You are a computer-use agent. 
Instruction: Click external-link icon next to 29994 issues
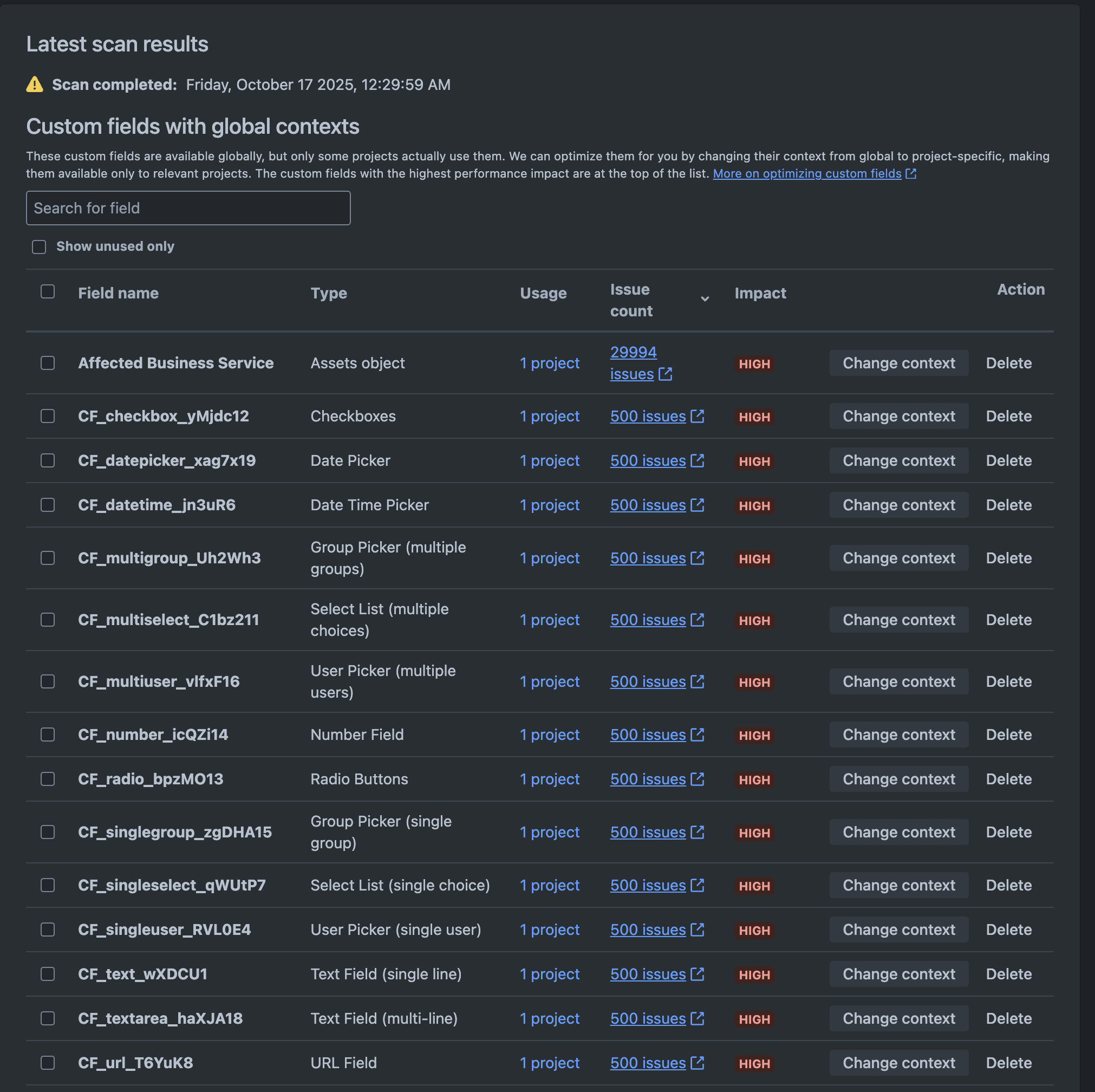coord(666,374)
